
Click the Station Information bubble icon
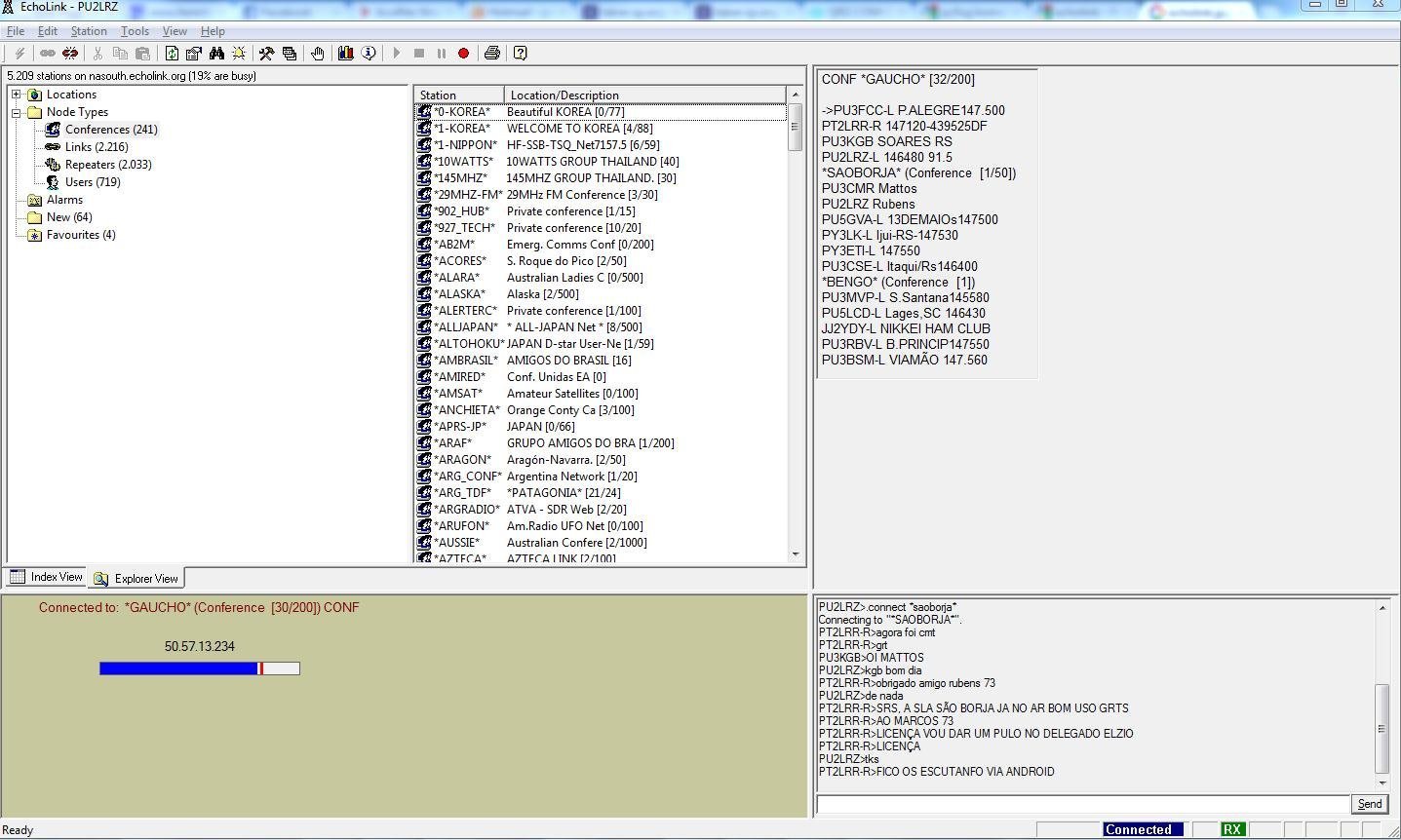click(369, 54)
